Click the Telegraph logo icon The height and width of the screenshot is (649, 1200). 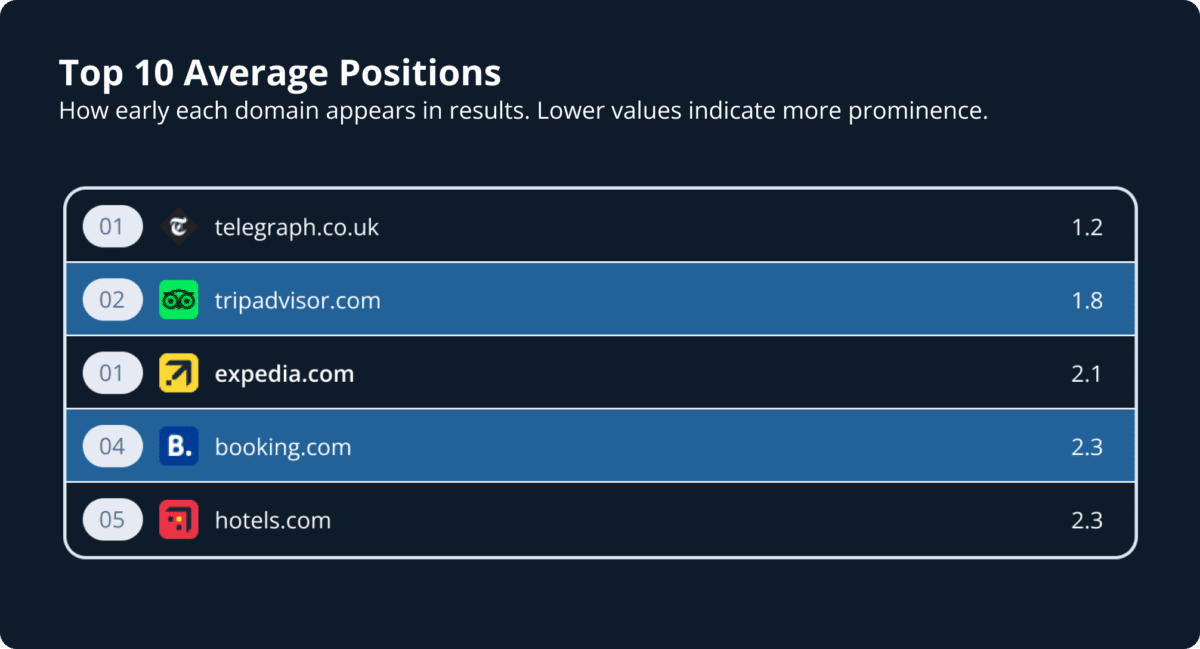179,227
